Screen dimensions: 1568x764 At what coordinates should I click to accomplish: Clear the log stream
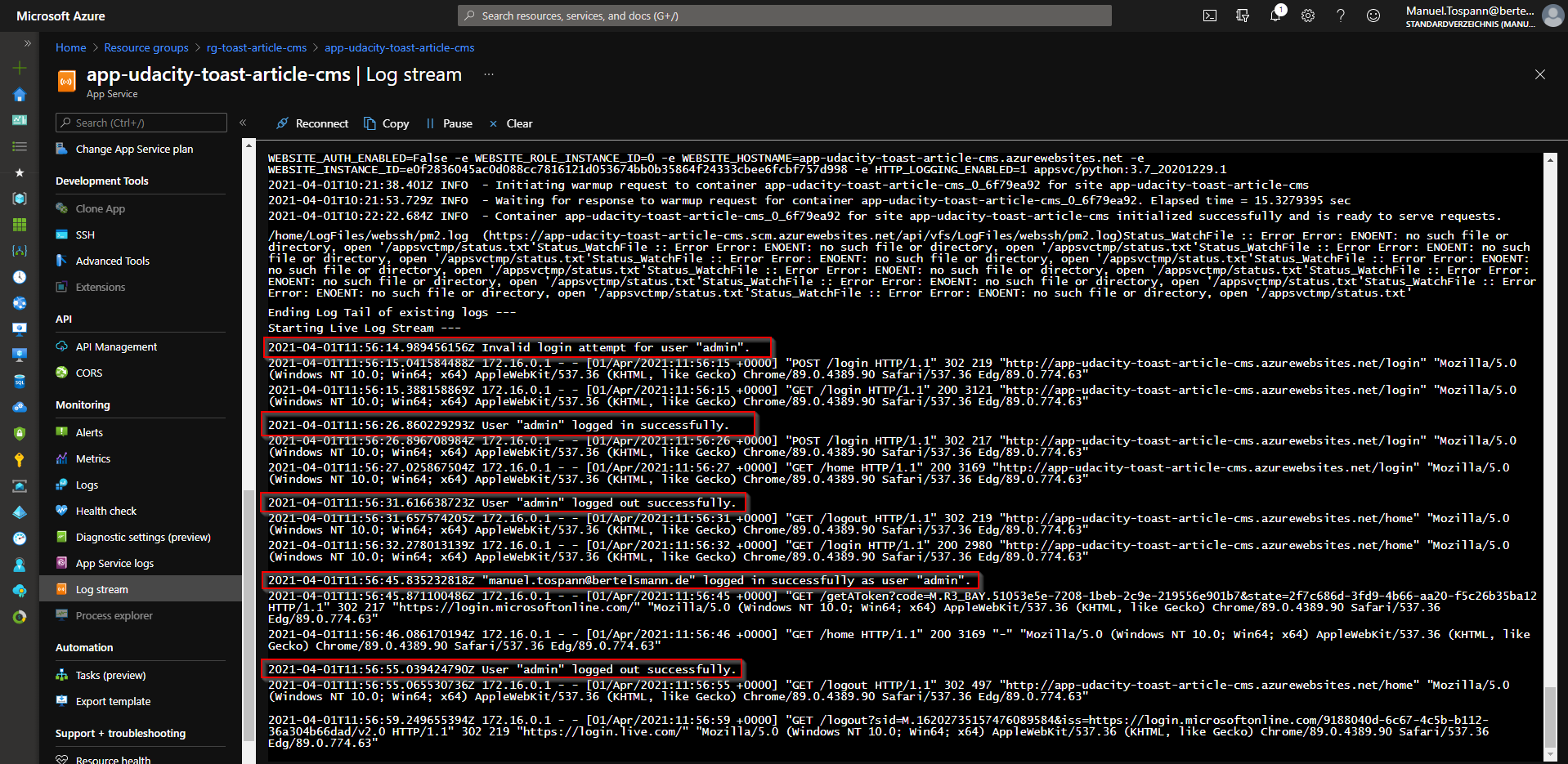(511, 123)
